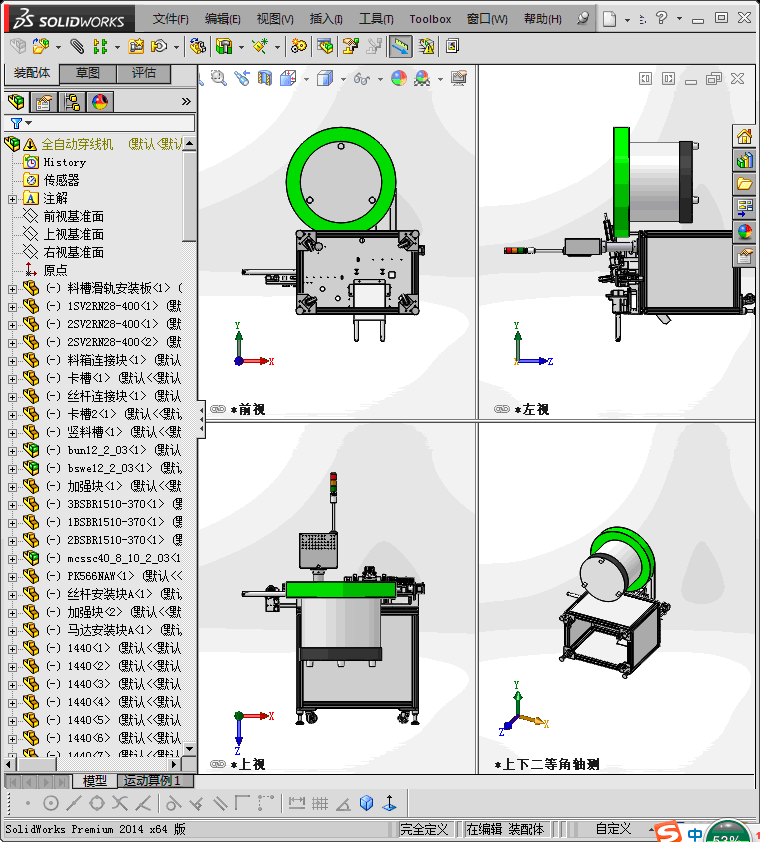Expand the 注解 annotations node

tap(12, 199)
